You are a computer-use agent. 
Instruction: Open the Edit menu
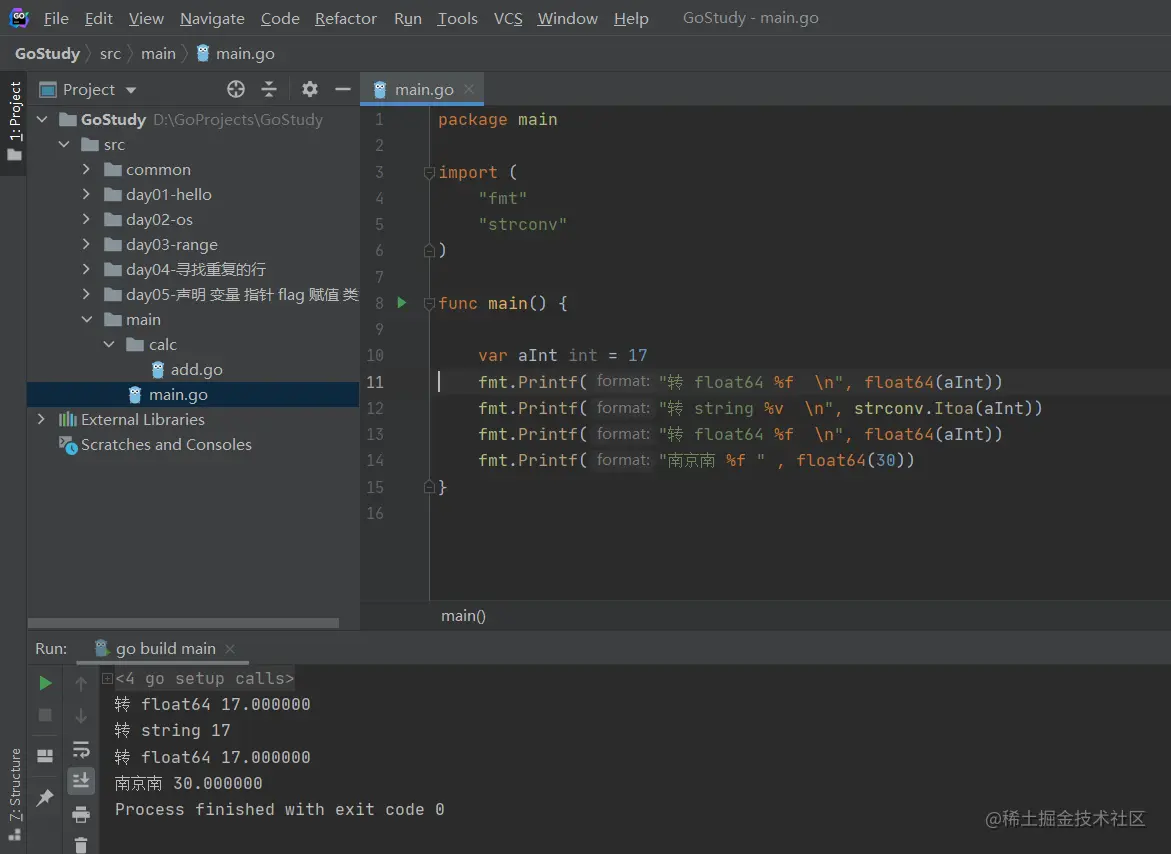(x=99, y=18)
